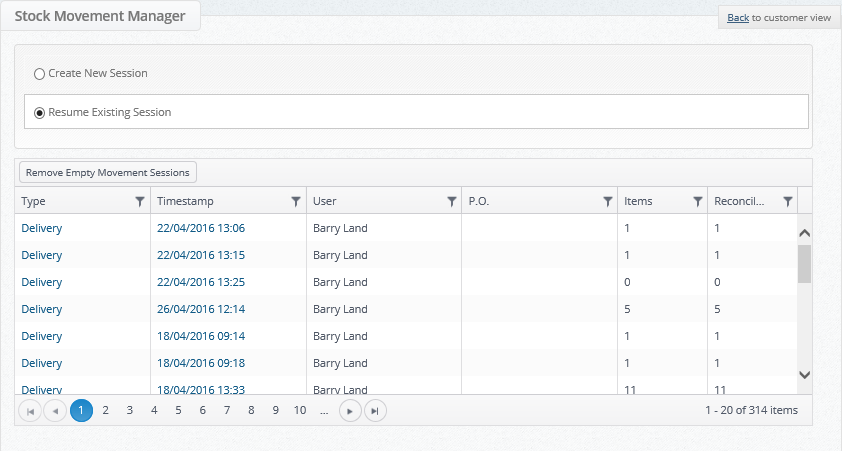The image size is (842, 451).
Task: Open the Reconciled column filter icon
Action: click(788, 201)
